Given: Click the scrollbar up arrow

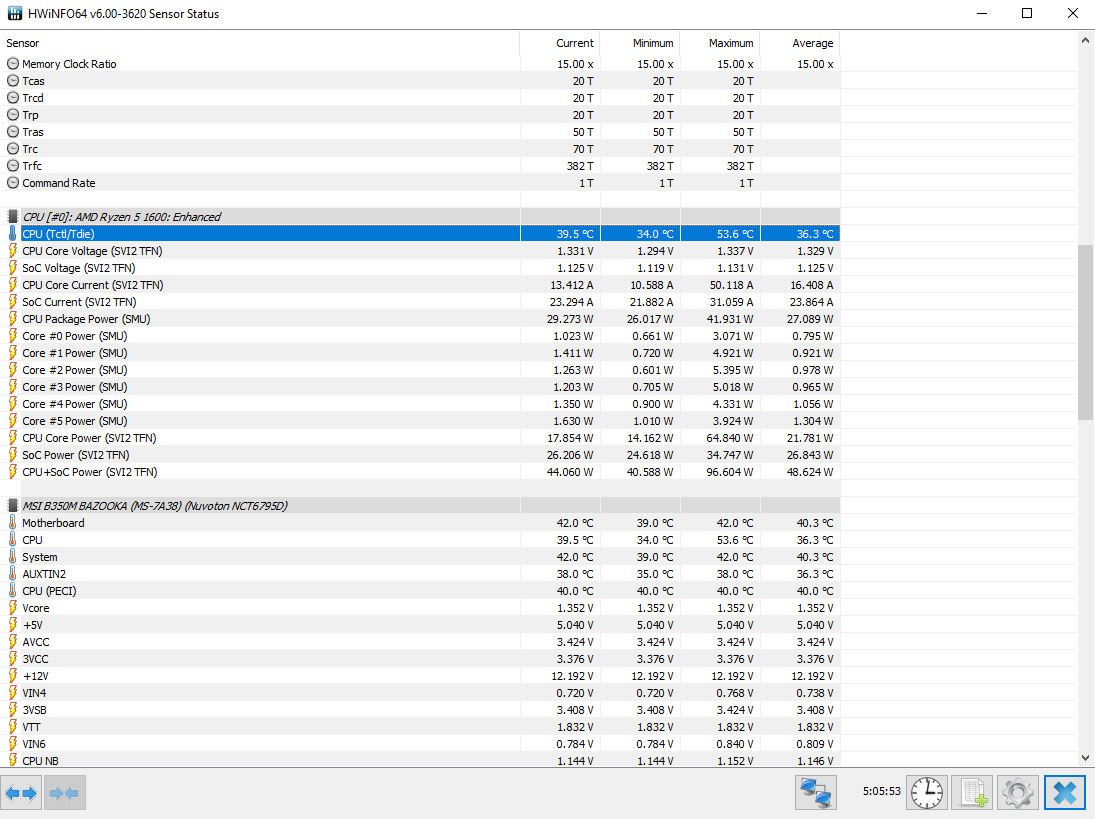Looking at the screenshot, I should (1085, 40).
